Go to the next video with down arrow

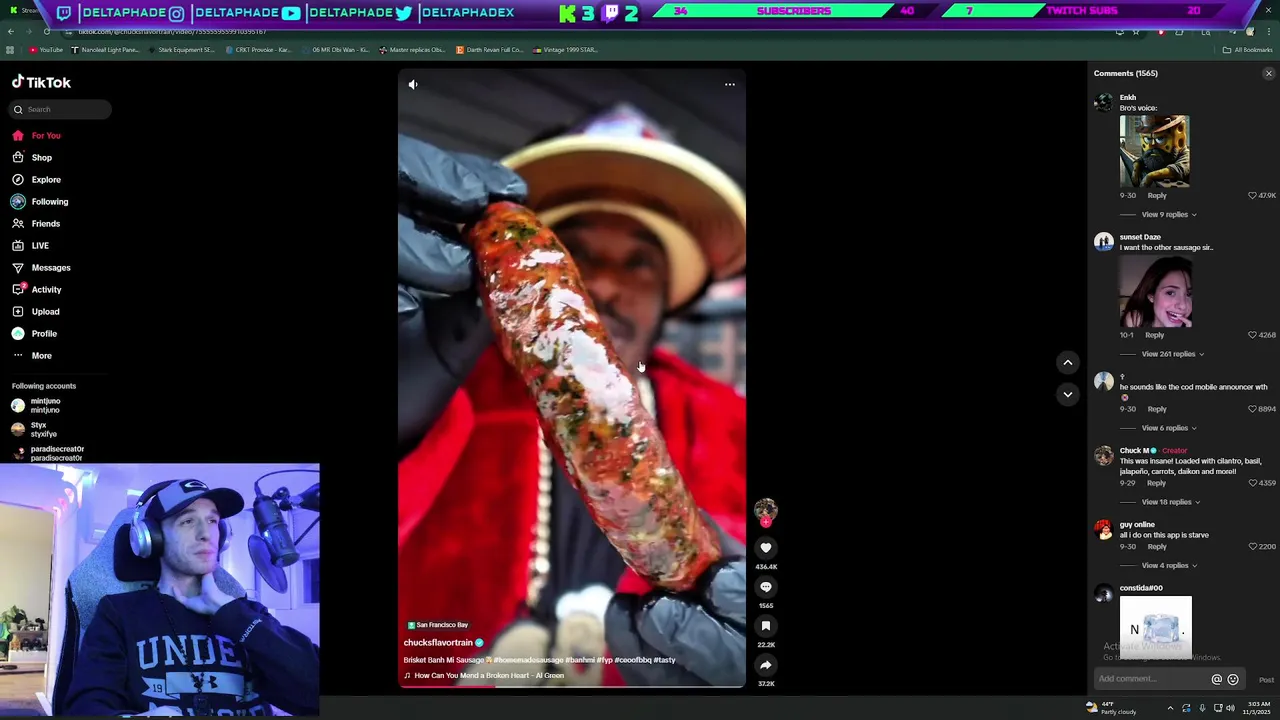point(1068,394)
